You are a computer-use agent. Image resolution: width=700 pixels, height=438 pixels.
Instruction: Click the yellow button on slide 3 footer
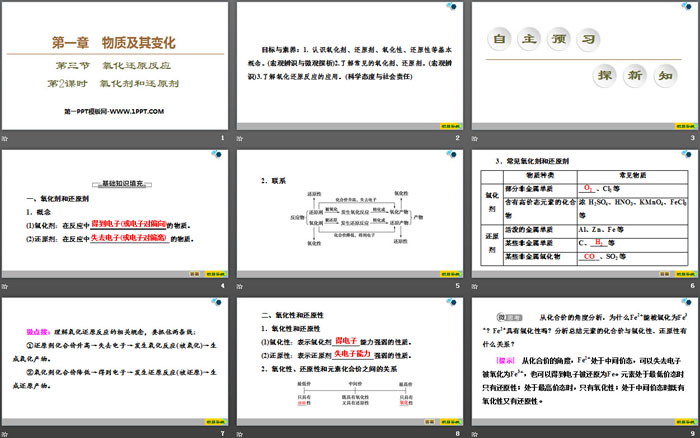[x=685, y=126]
